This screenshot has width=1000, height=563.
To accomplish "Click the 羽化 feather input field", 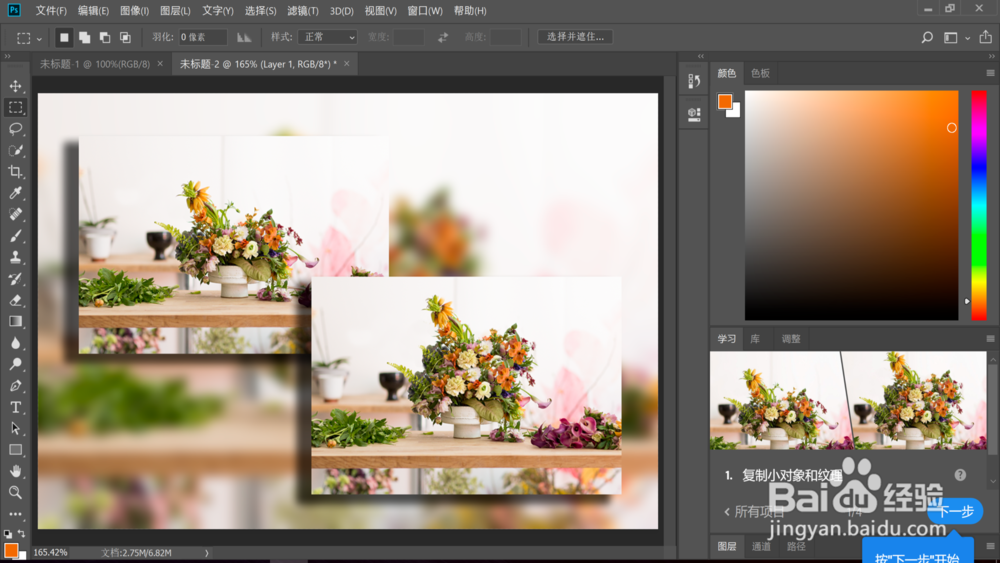I will pyautogui.click(x=202, y=37).
